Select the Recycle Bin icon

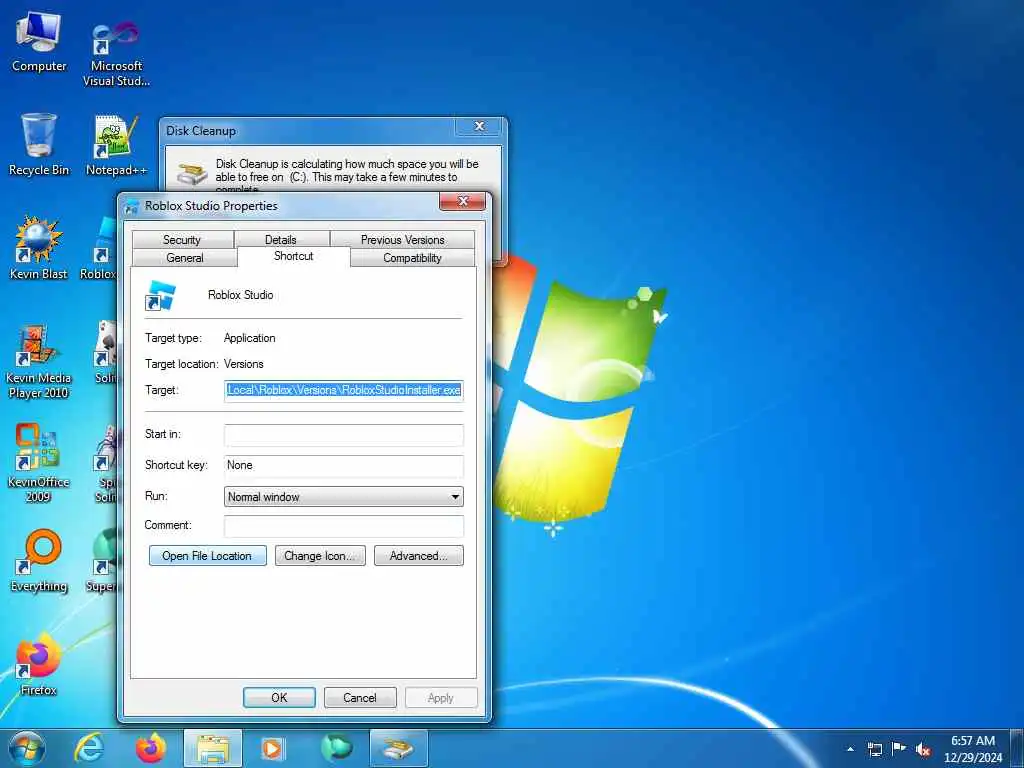39,145
